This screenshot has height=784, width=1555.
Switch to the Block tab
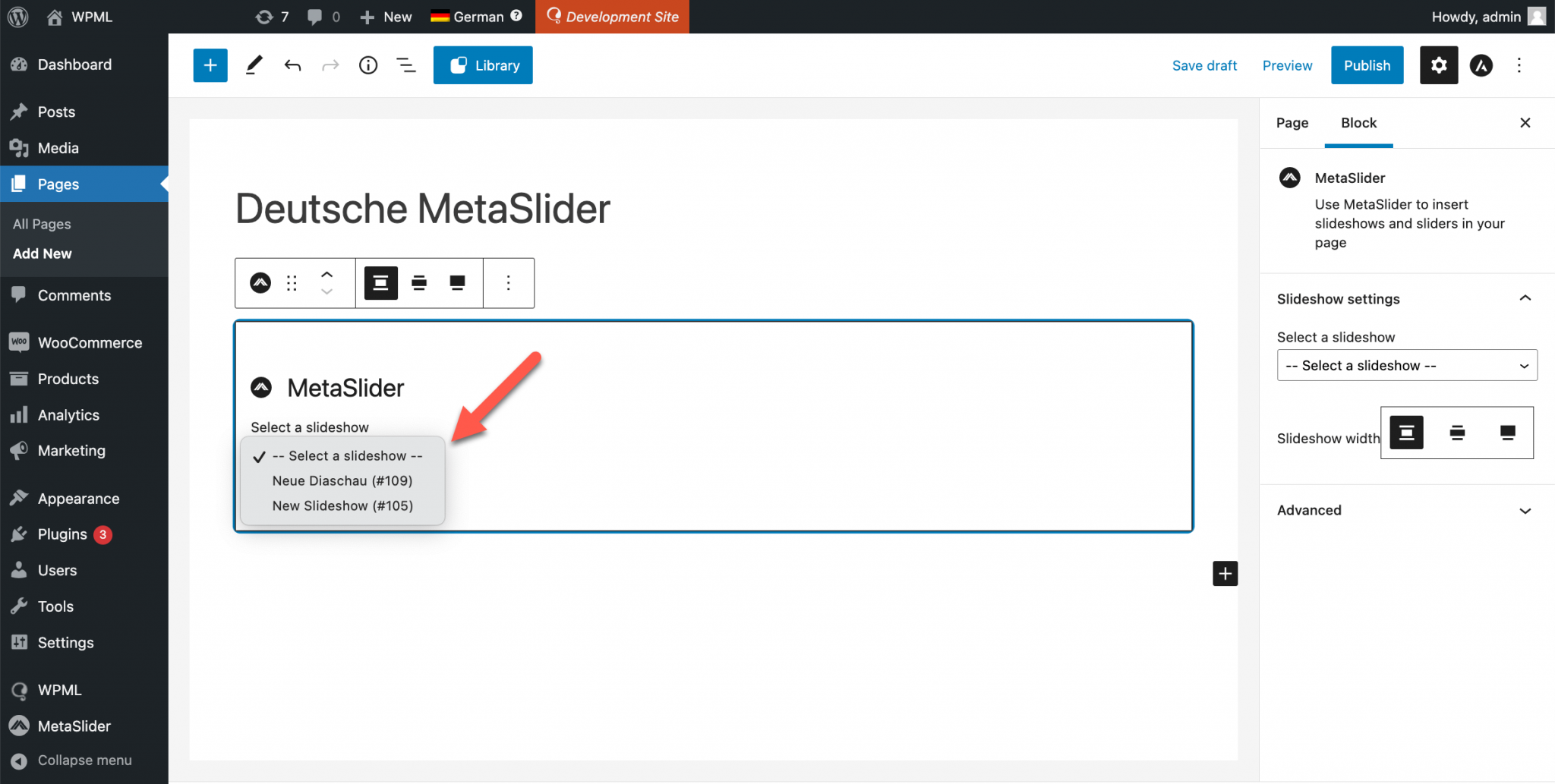pos(1358,123)
